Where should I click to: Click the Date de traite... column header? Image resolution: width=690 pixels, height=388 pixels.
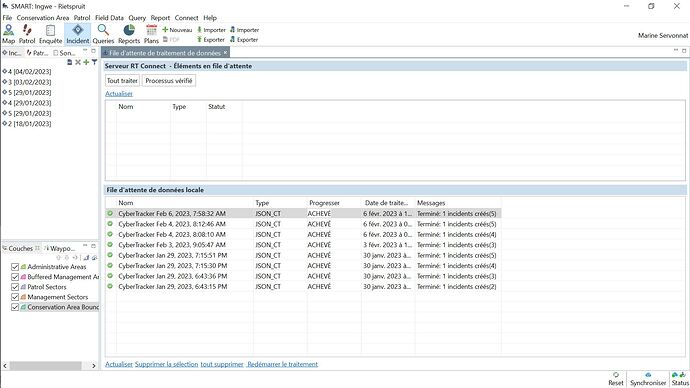pyautogui.click(x=388, y=203)
